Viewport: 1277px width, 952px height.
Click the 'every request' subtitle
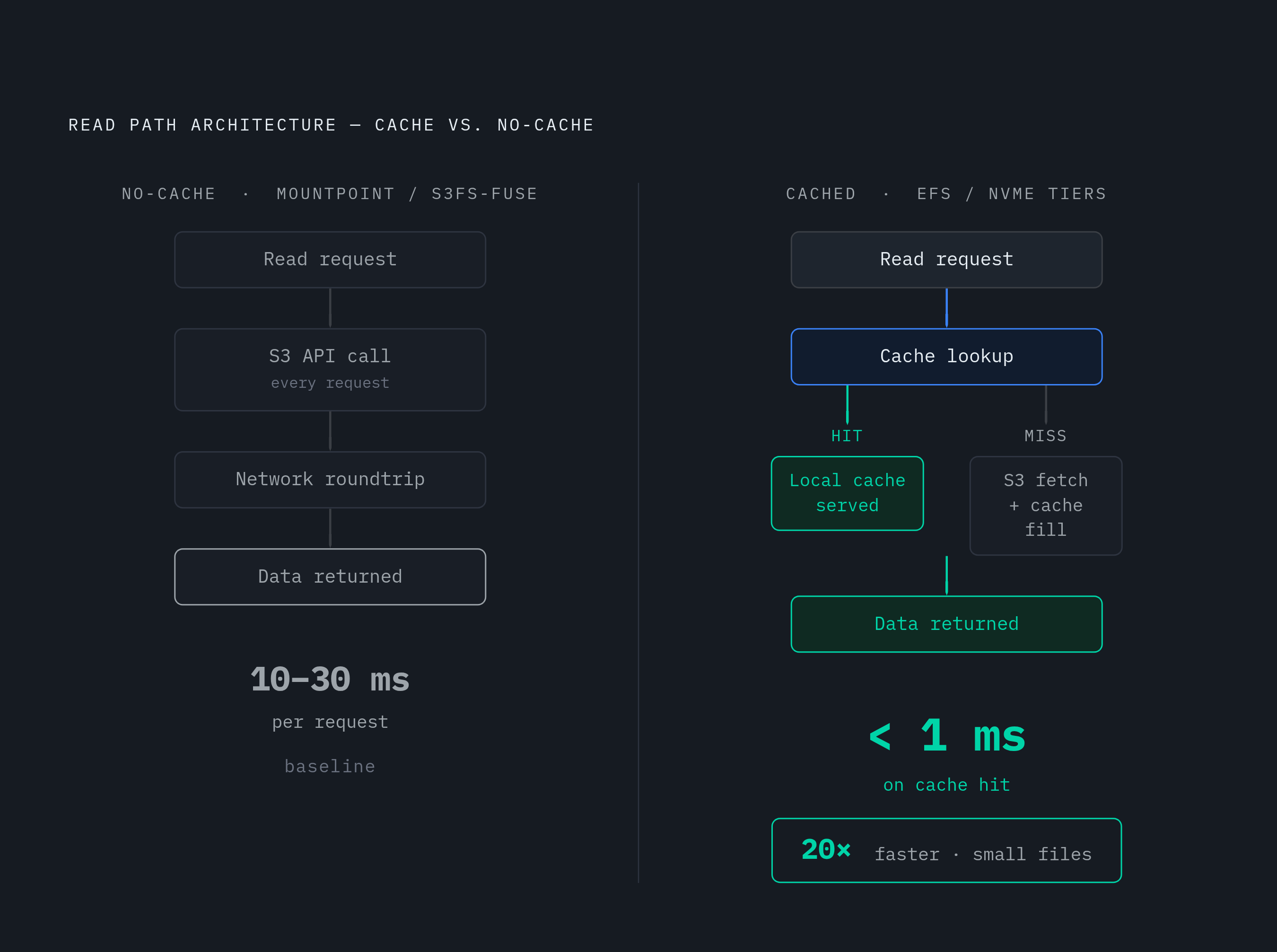[330, 383]
